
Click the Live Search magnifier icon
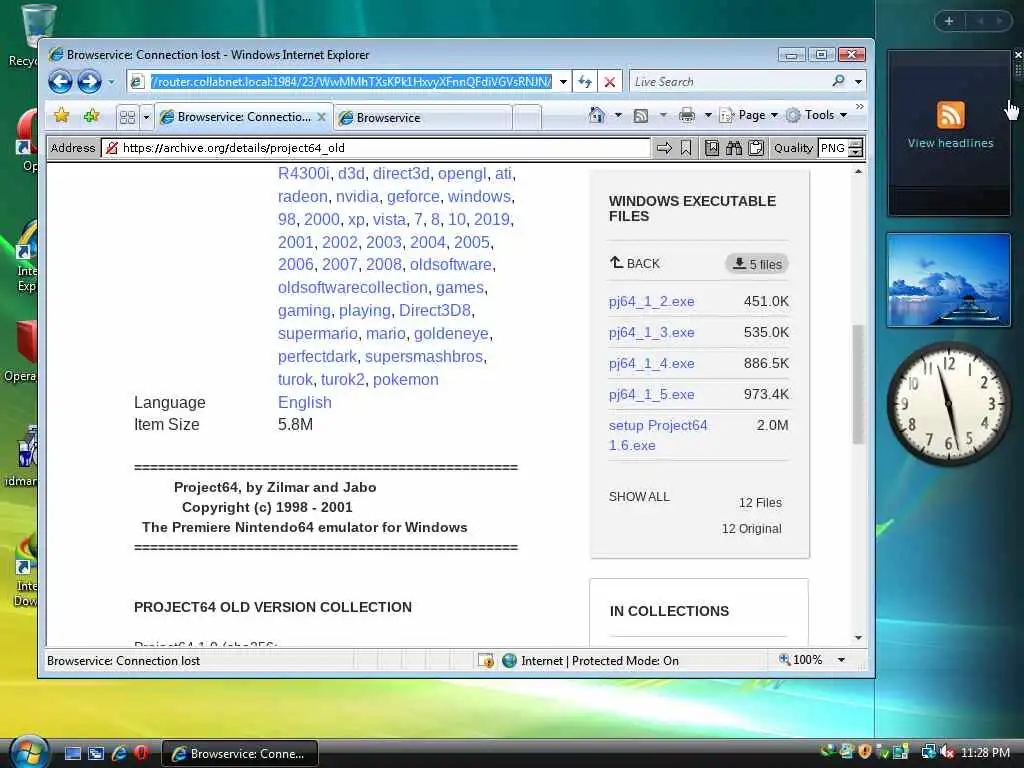[x=839, y=81]
